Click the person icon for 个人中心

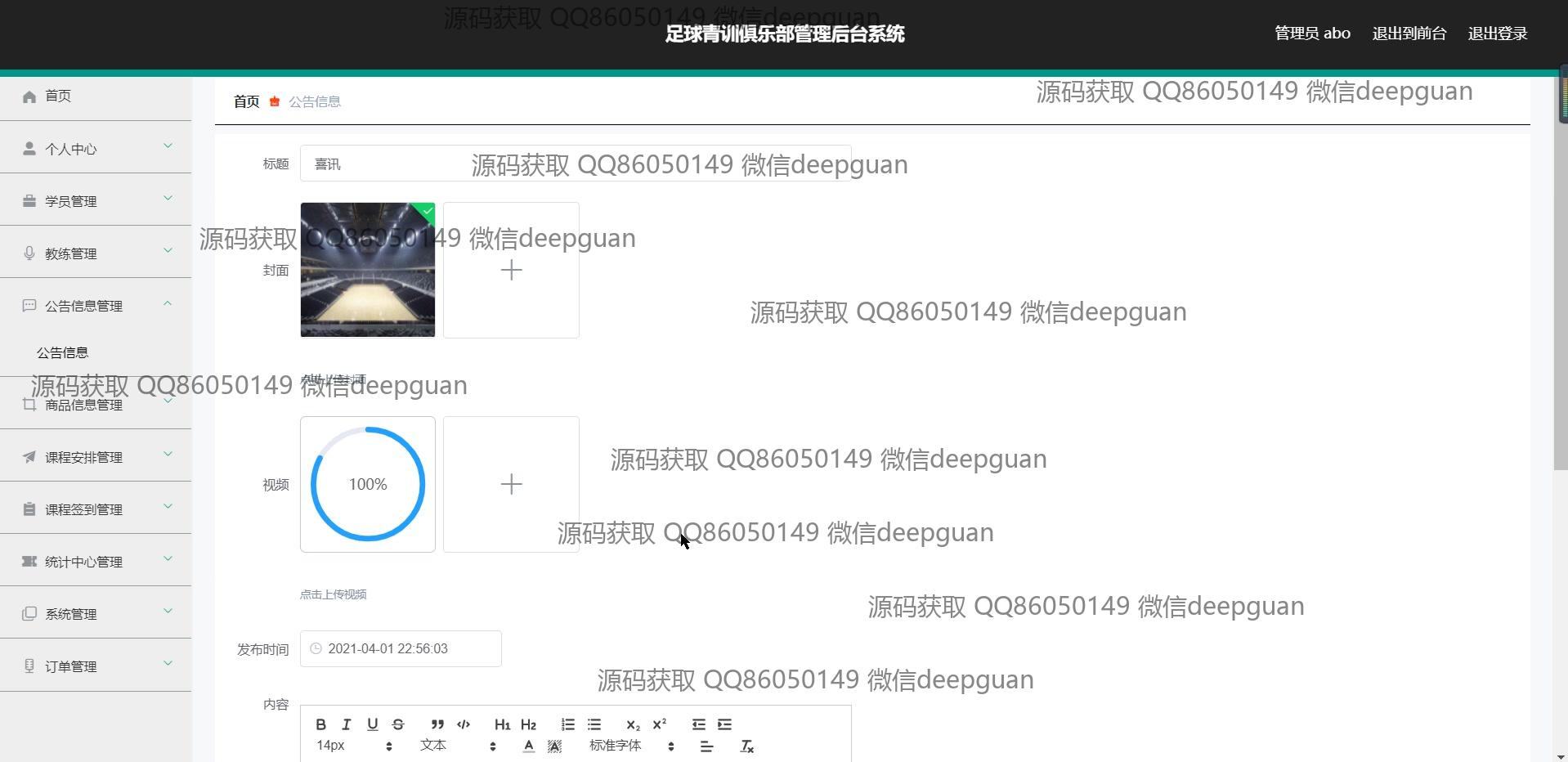coord(29,148)
